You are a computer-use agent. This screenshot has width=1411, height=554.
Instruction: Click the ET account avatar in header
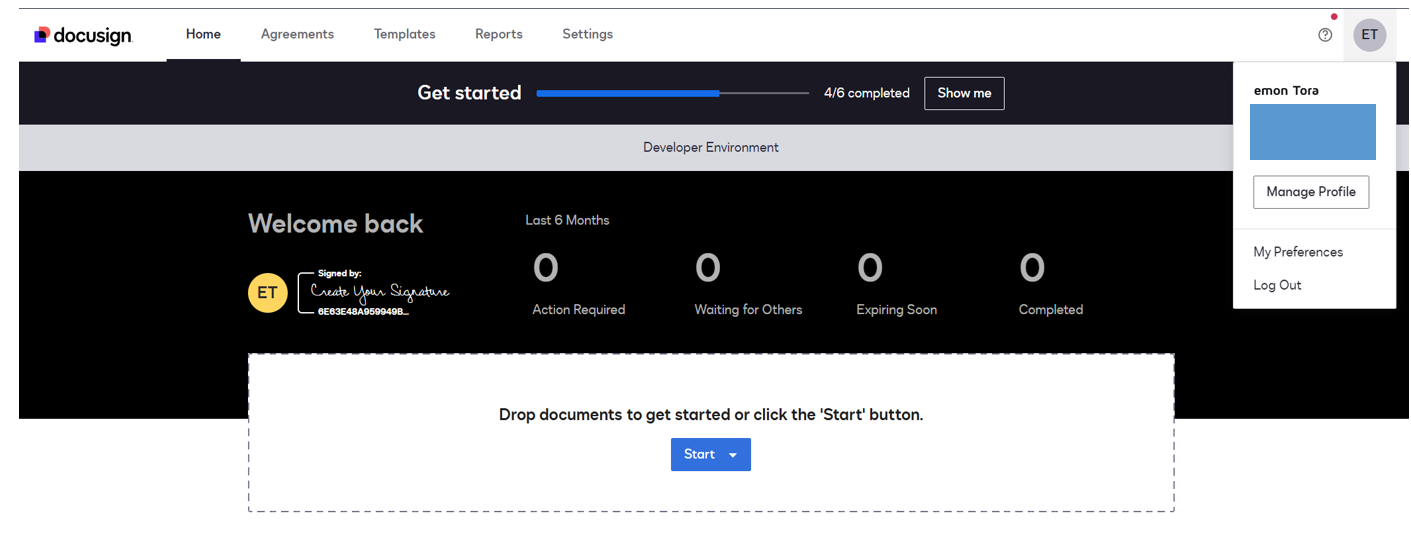point(1369,35)
